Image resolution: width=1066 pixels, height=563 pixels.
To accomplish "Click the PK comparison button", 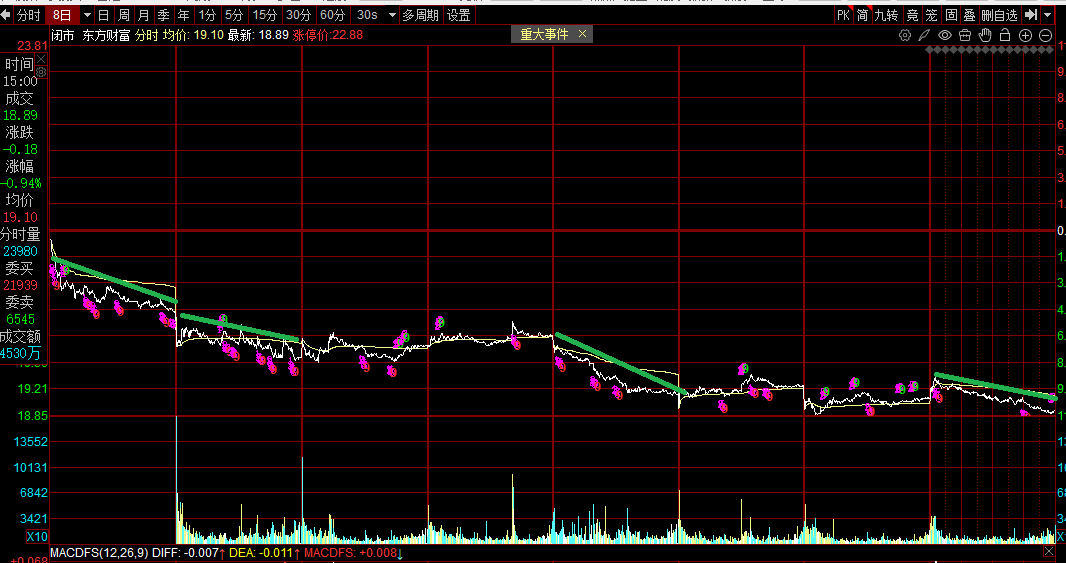I will click(843, 15).
